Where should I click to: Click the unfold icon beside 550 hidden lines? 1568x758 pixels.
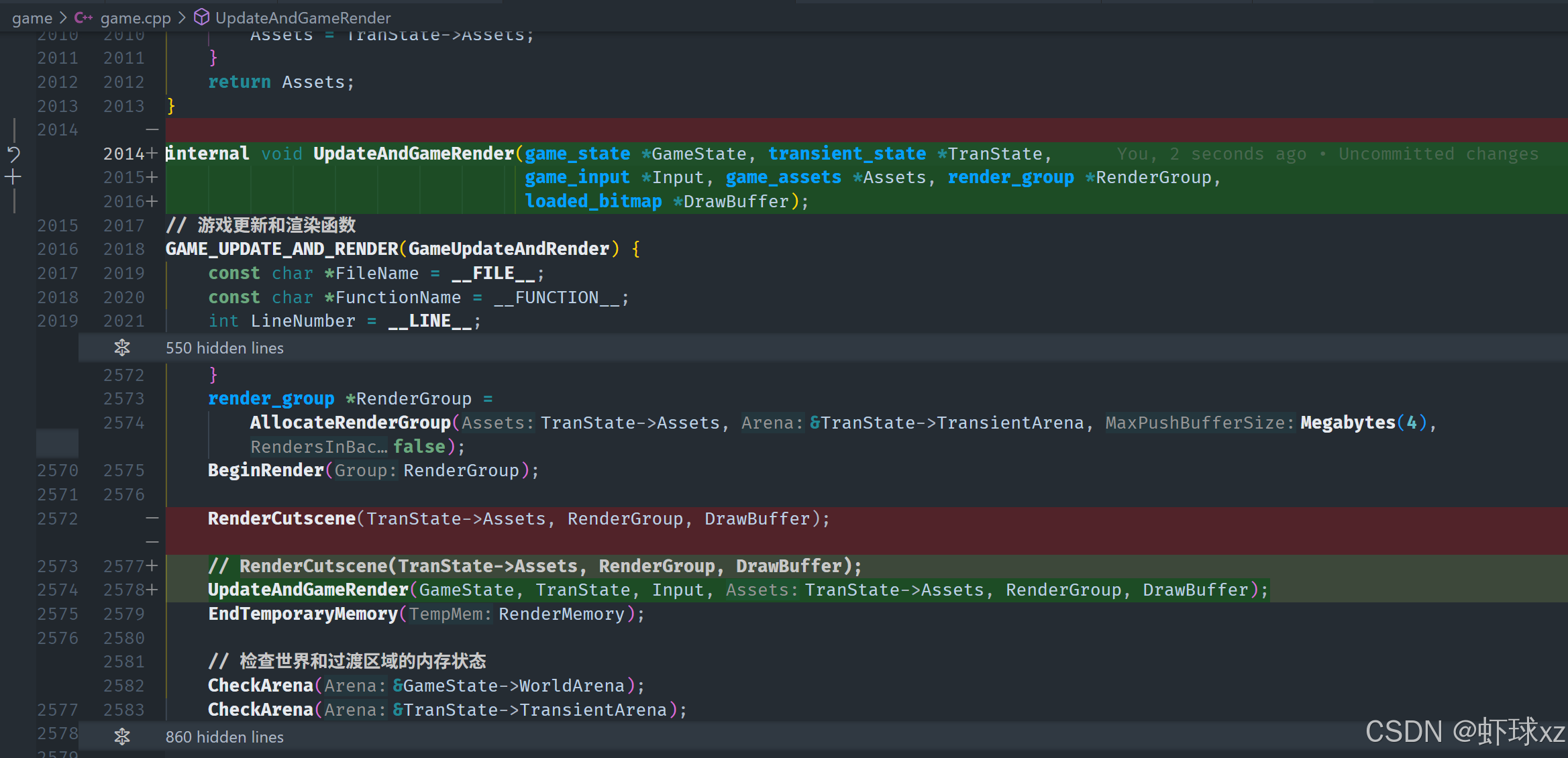click(122, 347)
